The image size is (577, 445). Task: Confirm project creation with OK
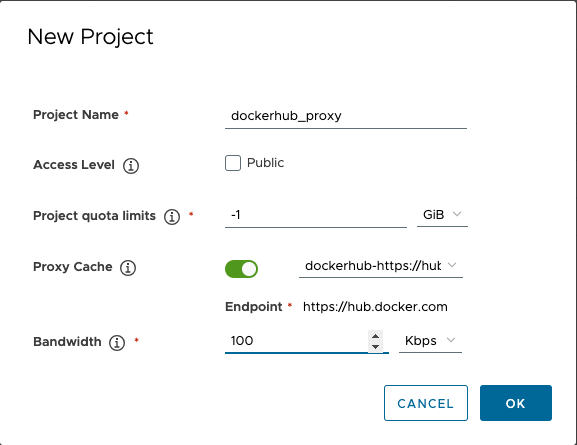tap(516, 403)
